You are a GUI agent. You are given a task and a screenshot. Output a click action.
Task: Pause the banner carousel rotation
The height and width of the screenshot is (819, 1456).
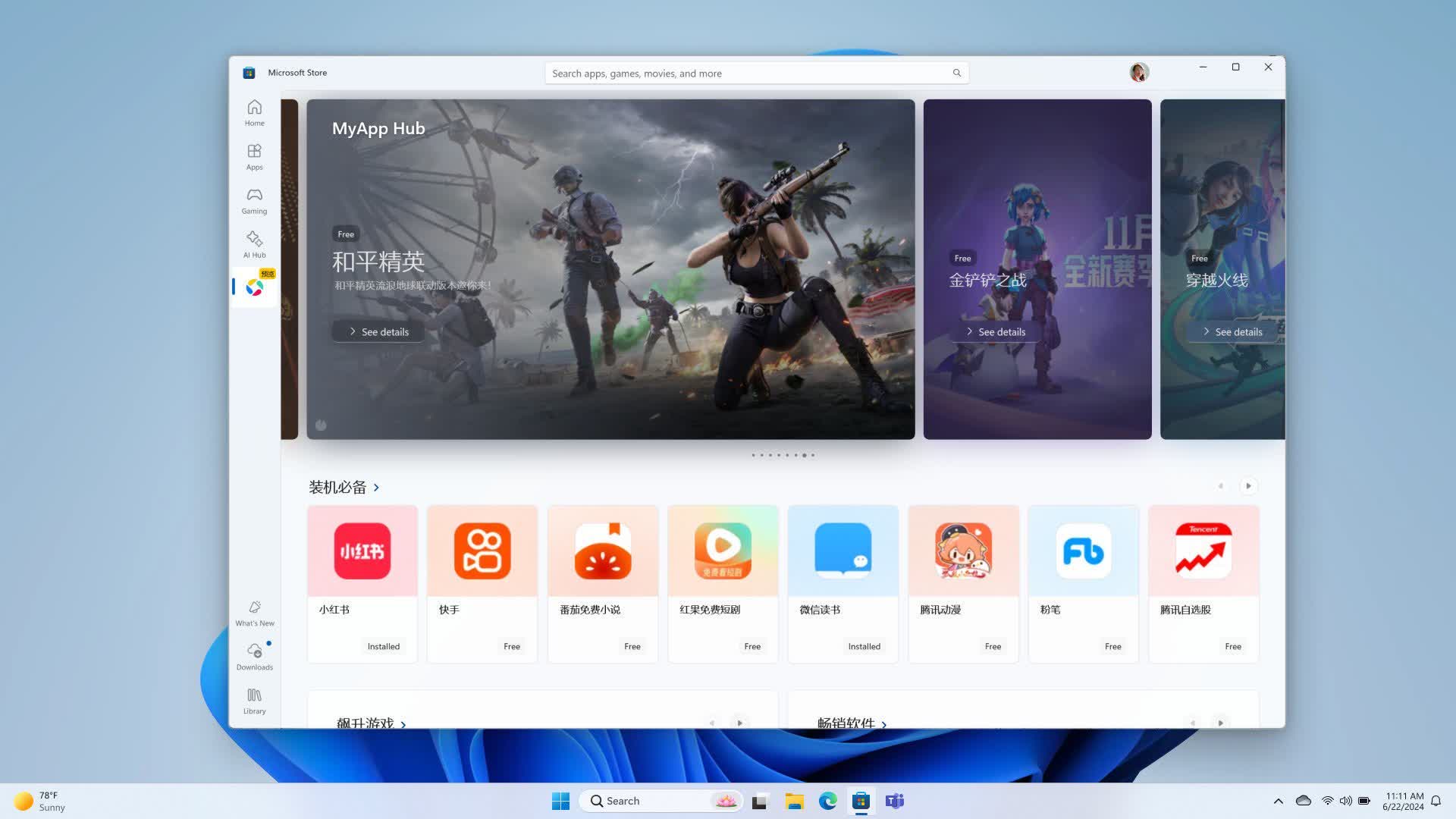321,425
